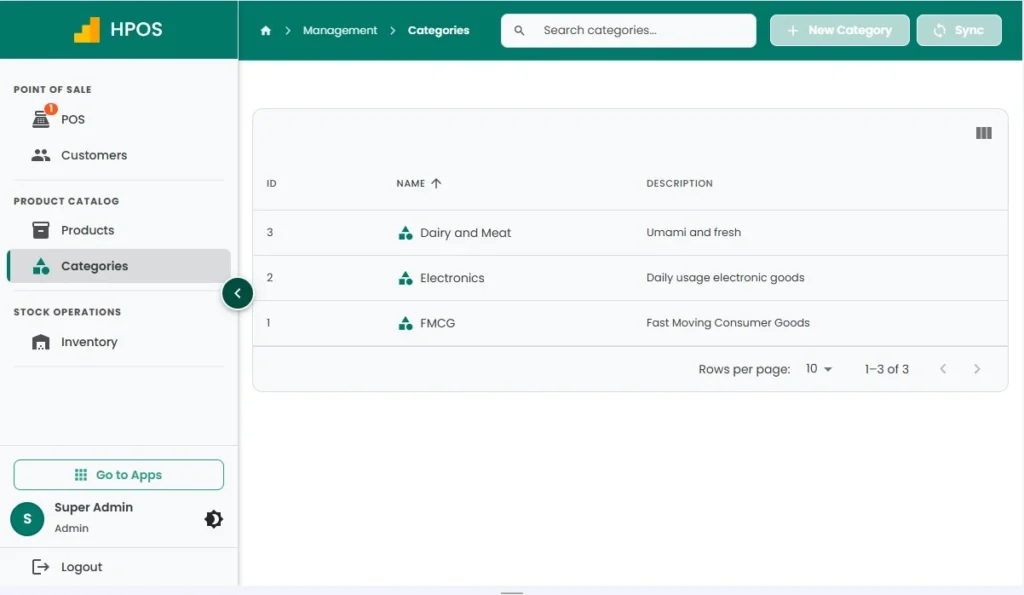This screenshot has height=595, width=1024.
Task: Click the home breadcrumb icon
Action: click(265, 30)
